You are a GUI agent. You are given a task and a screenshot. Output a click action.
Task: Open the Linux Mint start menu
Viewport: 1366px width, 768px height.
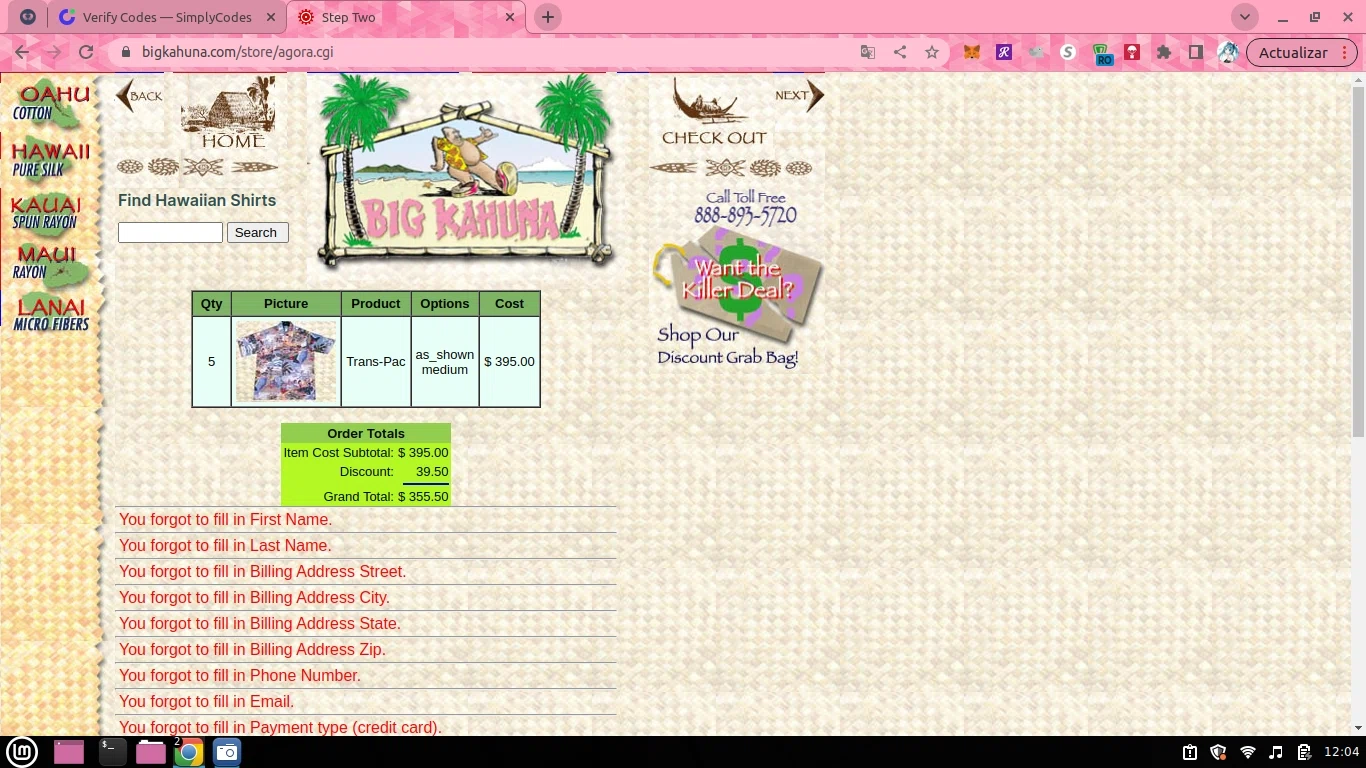point(22,752)
